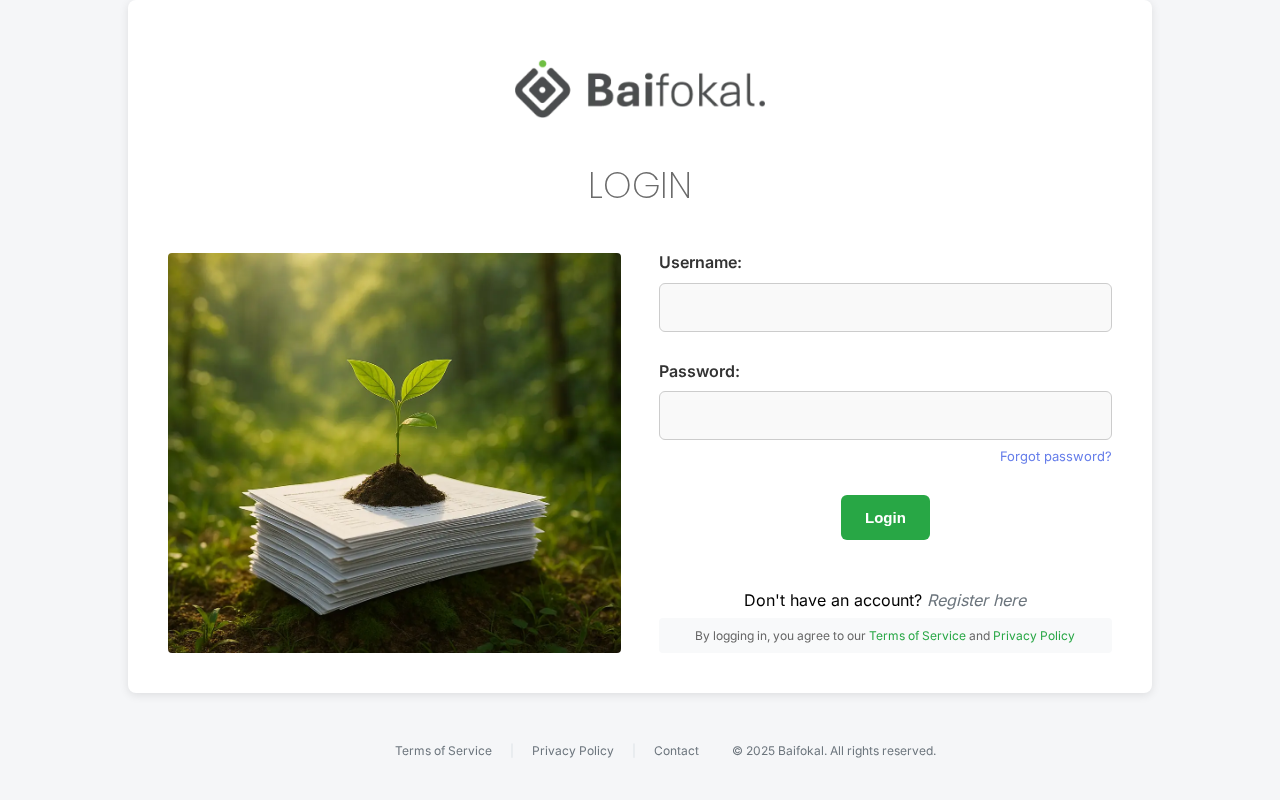The width and height of the screenshot is (1280, 800).
Task: Click the Baifokal diamond logo icon
Action: (543, 88)
